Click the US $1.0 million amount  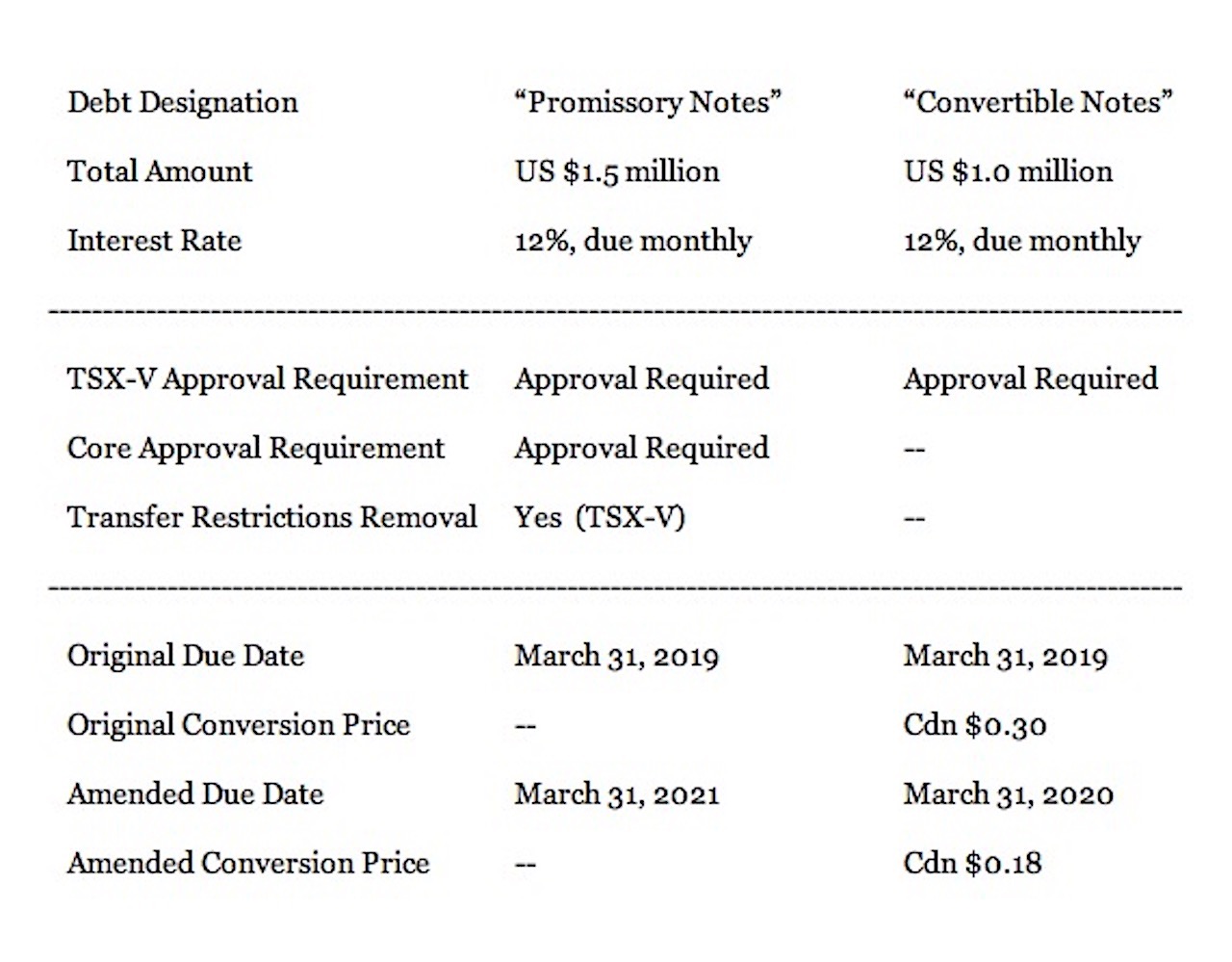tap(1008, 171)
